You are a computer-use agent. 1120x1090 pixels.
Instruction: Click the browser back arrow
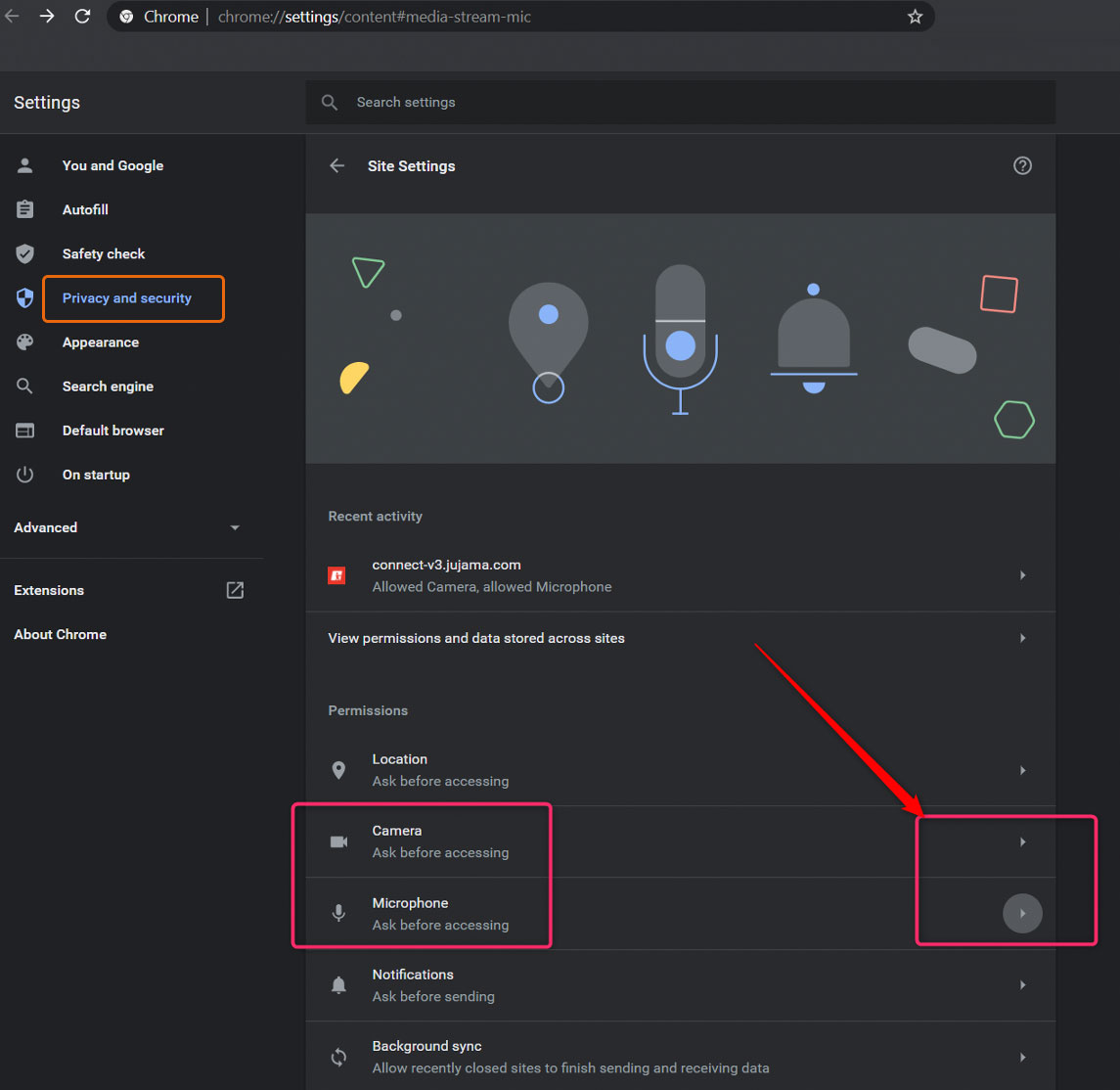coord(12,17)
